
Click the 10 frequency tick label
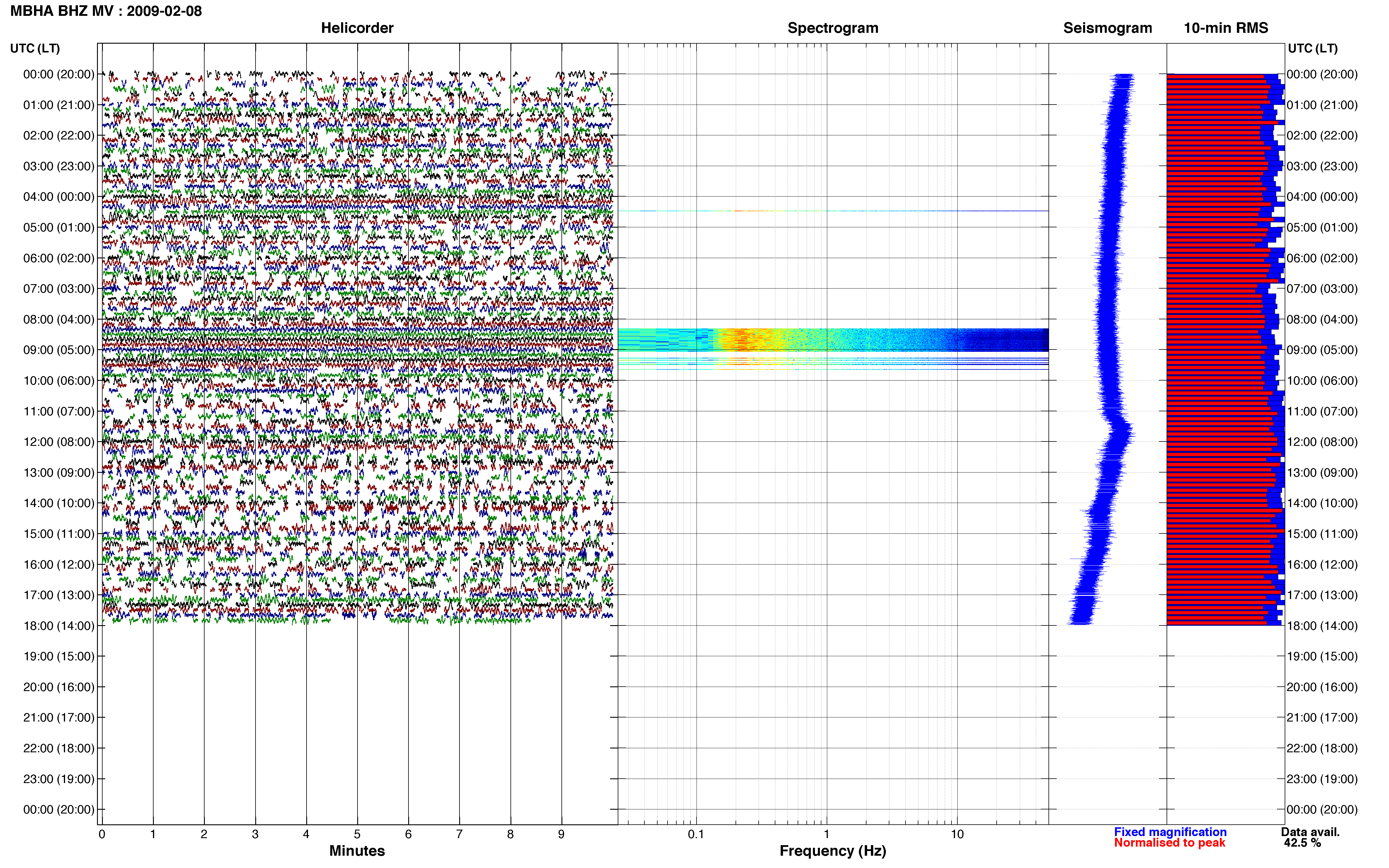tap(957, 835)
